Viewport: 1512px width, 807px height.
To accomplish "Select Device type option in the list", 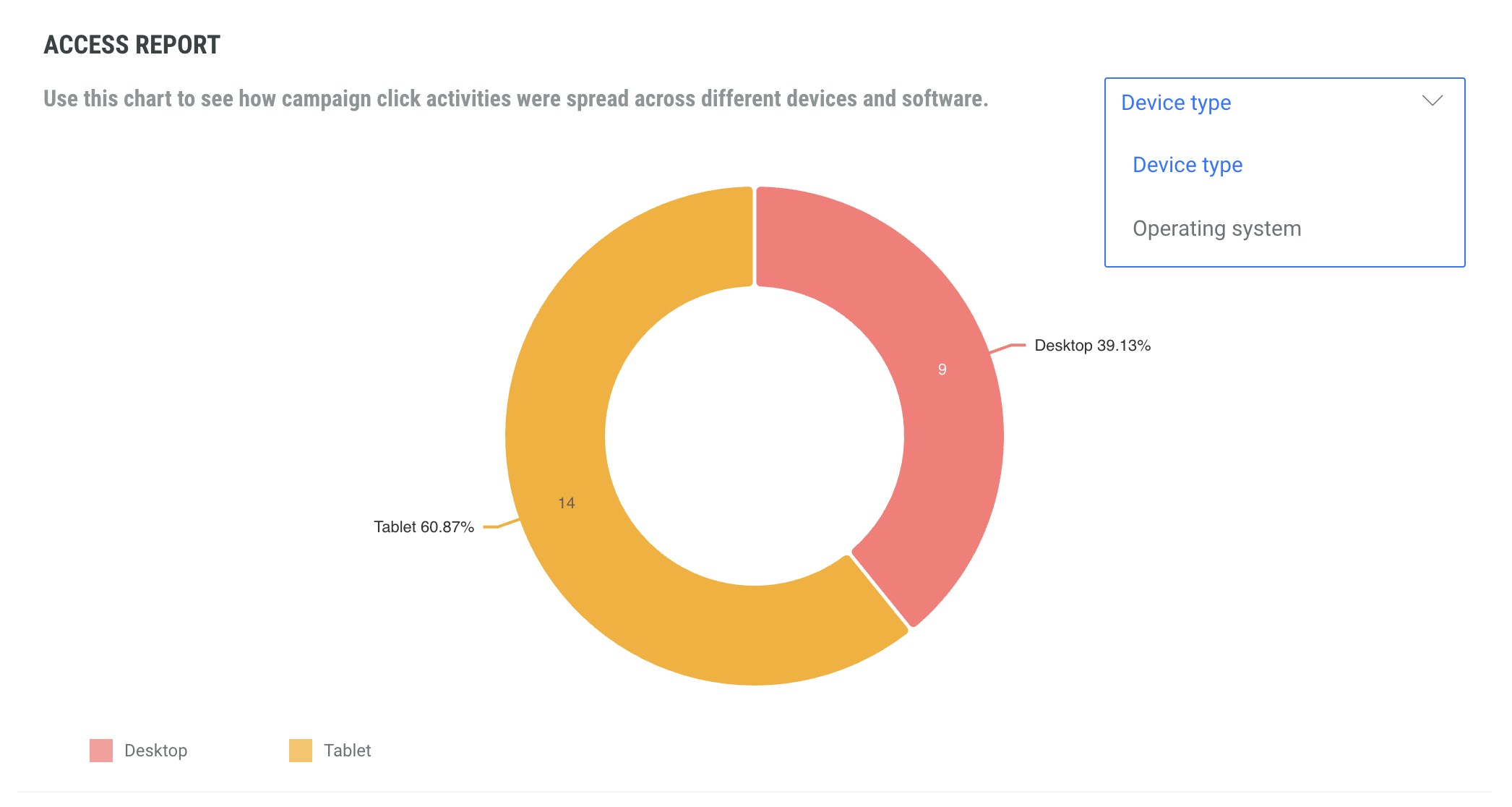I will click(x=1187, y=165).
